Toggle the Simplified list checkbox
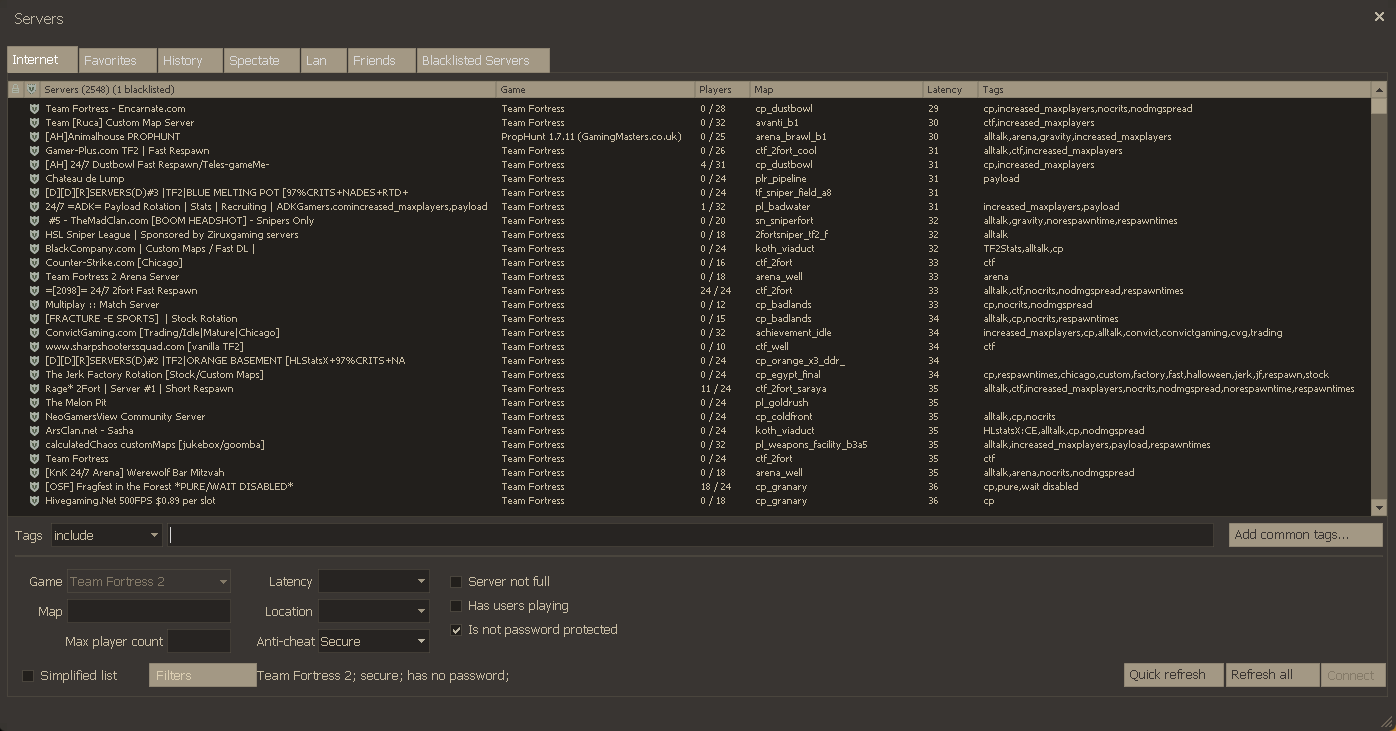Screen dimensions: 1396x731 (28, 675)
